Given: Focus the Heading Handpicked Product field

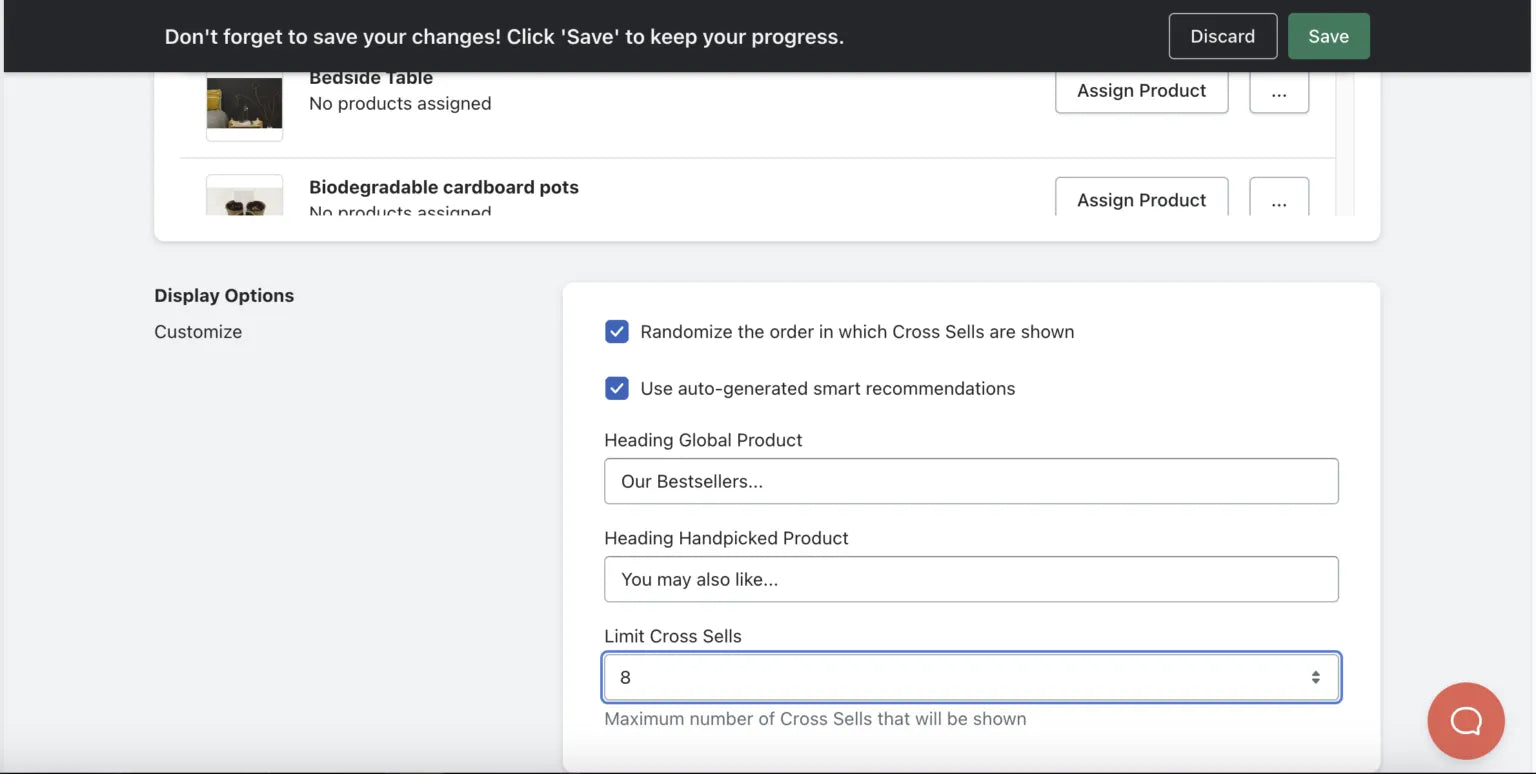Looking at the screenshot, I should (x=971, y=579).
